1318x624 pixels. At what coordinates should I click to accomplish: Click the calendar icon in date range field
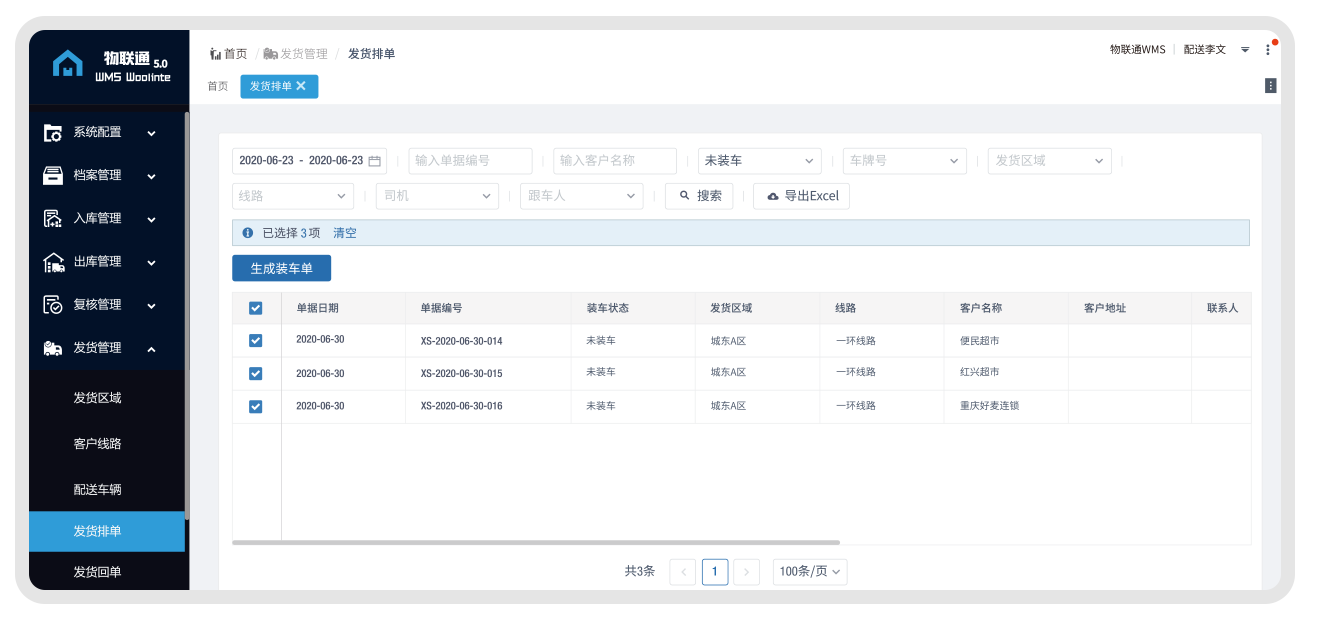(375, 161)
